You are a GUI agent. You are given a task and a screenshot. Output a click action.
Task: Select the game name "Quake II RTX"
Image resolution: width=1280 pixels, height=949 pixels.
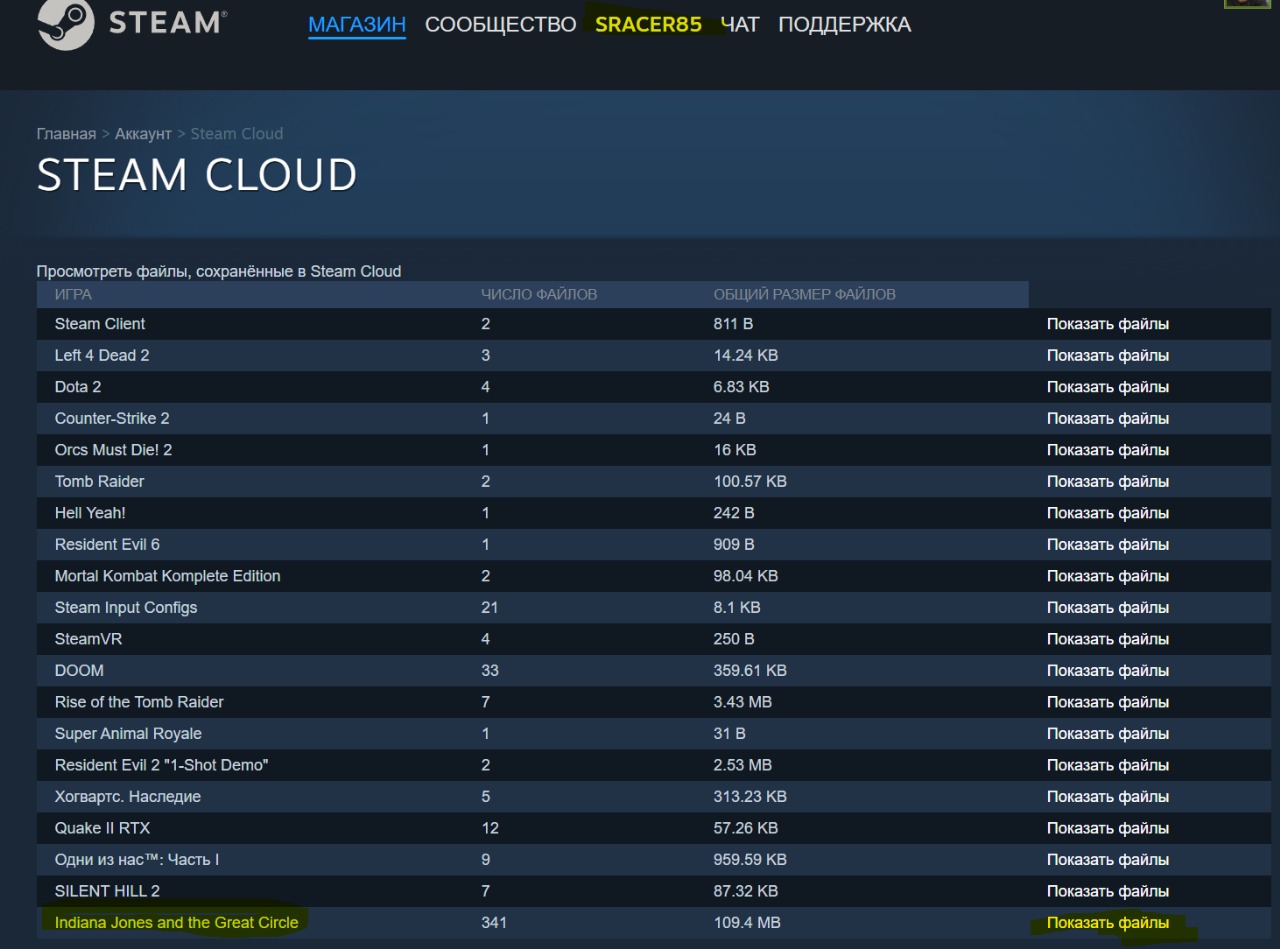tap(102, 828)
